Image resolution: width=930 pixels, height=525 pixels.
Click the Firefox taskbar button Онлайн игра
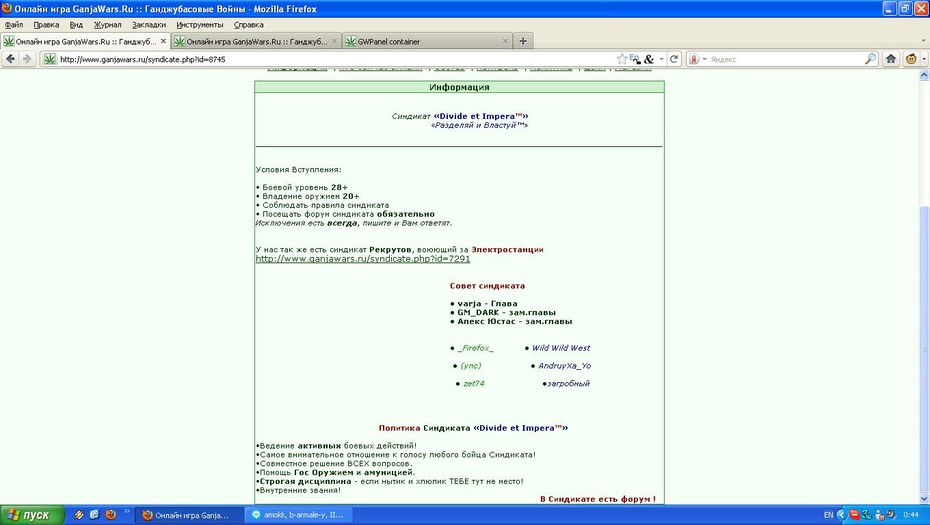coord(189,515)
